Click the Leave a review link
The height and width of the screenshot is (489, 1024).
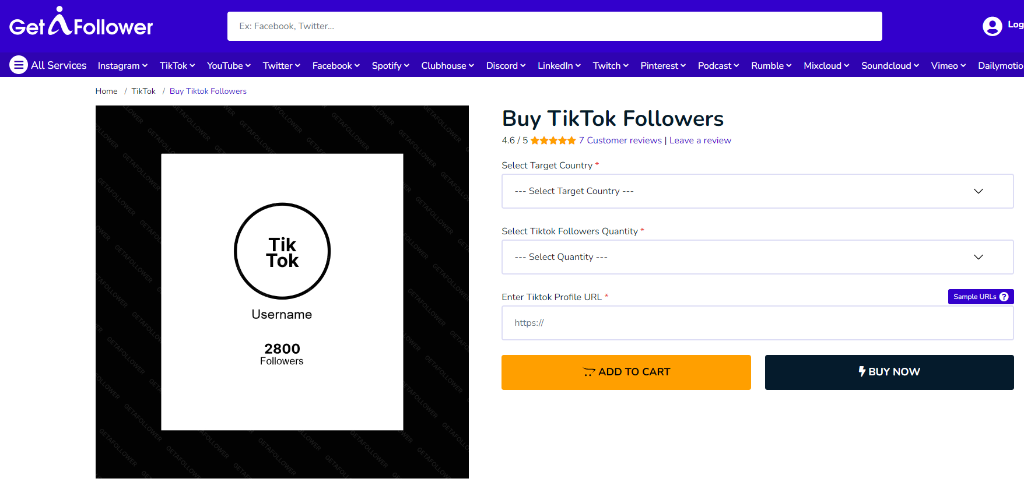click(700, 140)
